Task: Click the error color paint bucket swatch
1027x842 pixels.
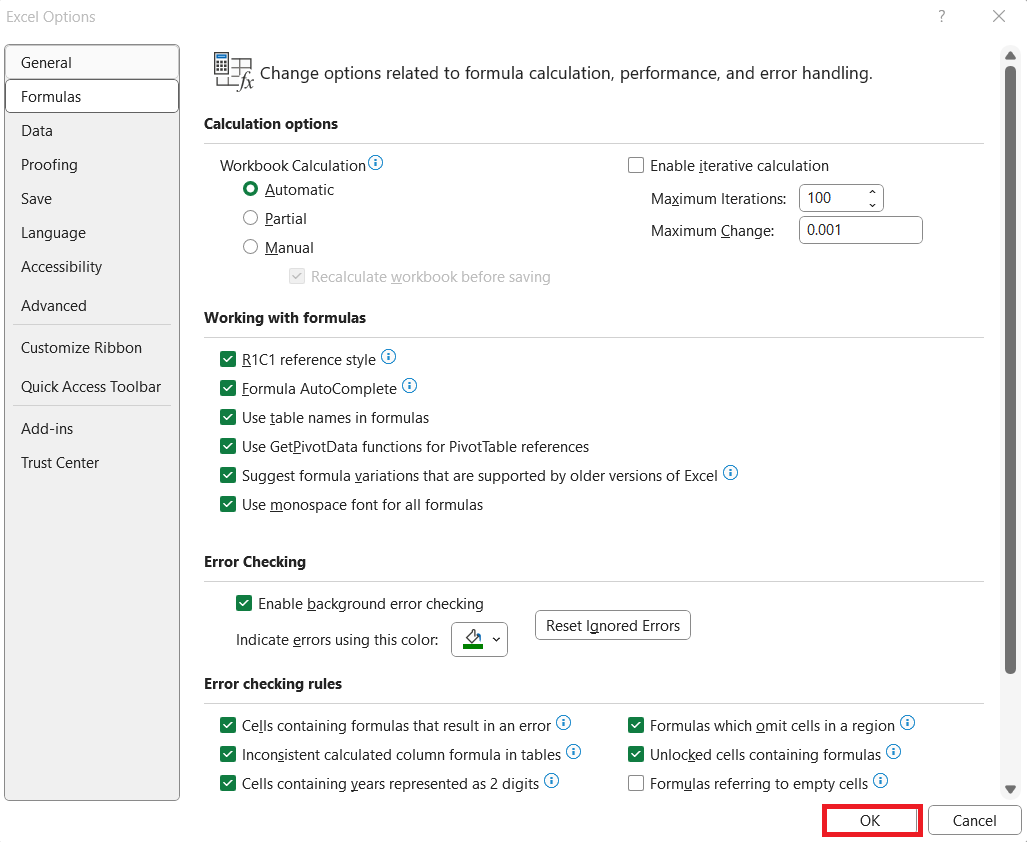Action: tap(473, 640)
